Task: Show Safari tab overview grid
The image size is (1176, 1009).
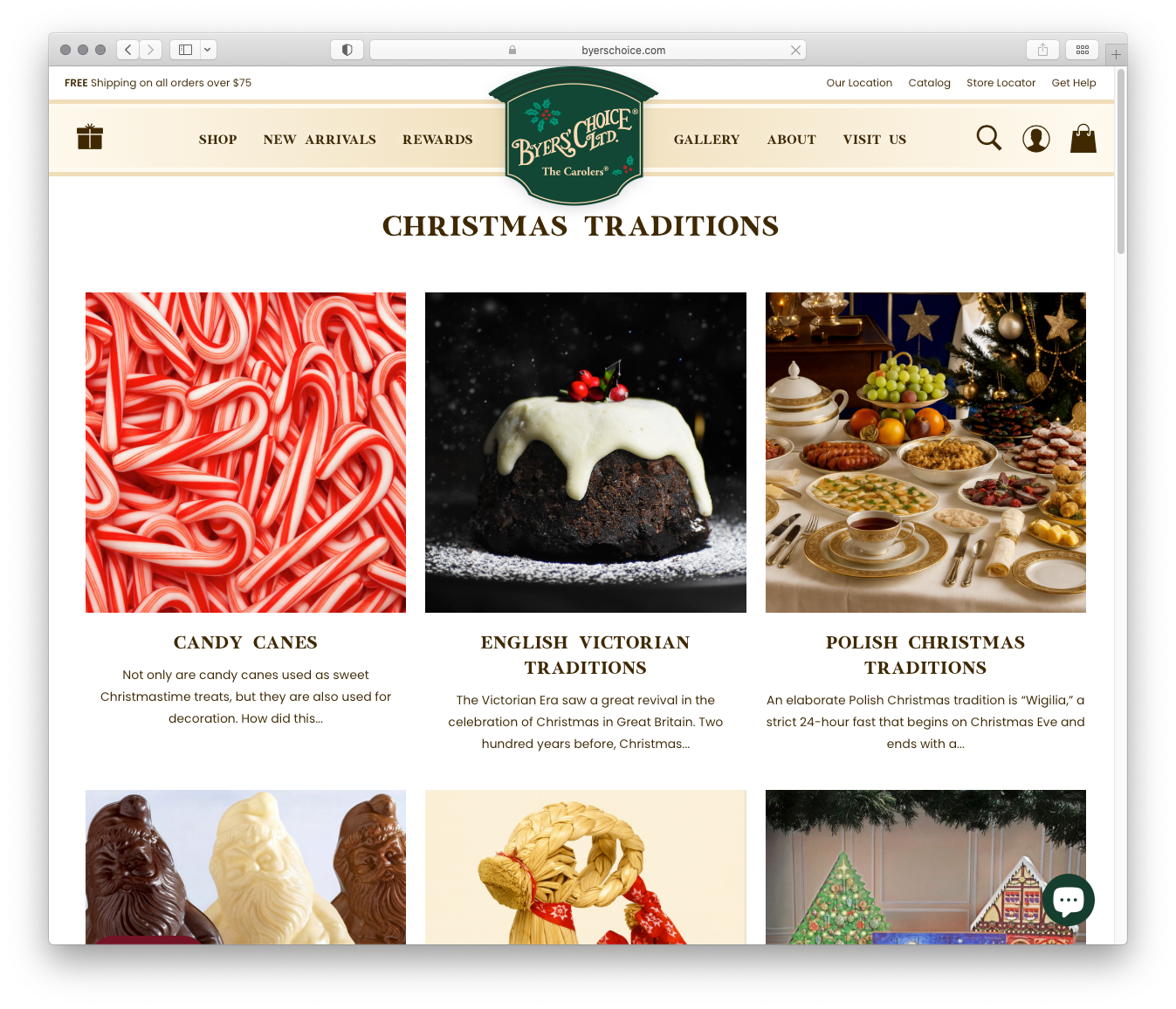Action: pyautogui.click(x=1082, y=50)
